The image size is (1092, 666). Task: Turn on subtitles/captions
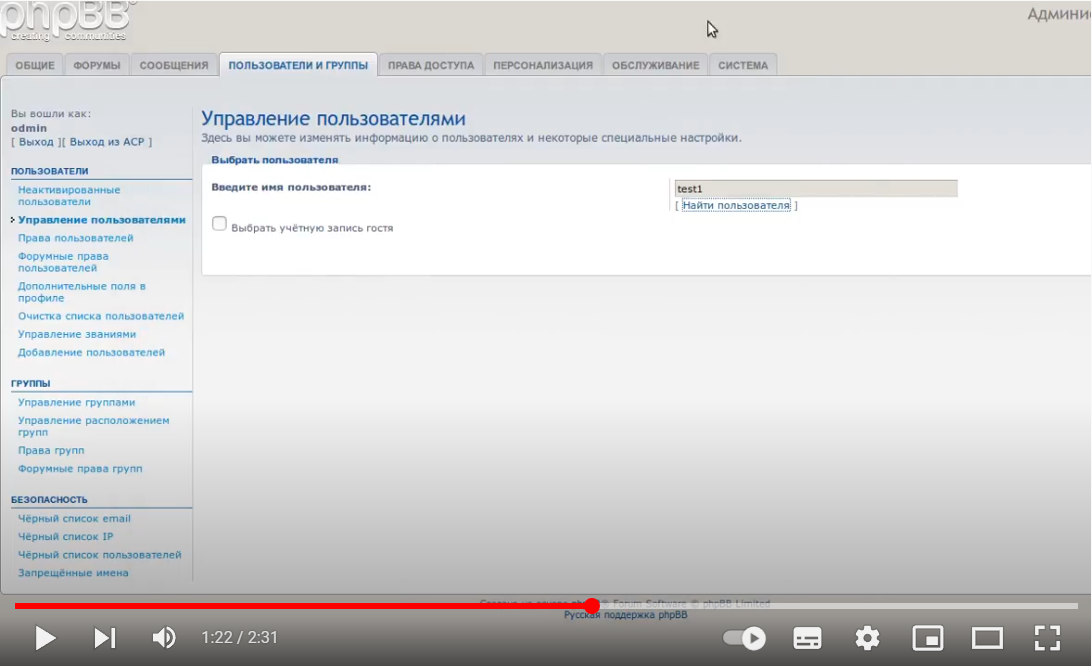pyautogui.click(x=807, y=637)
